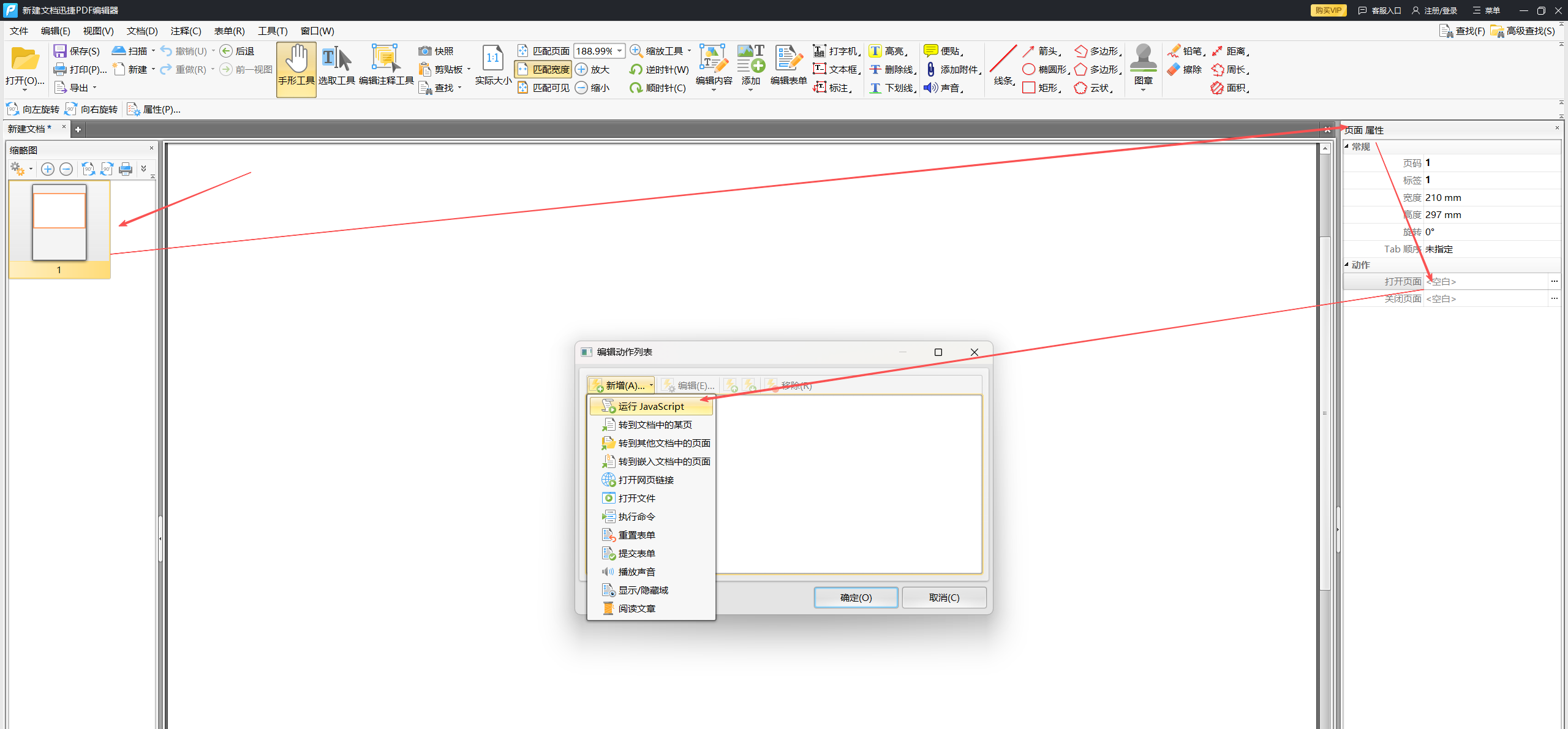The width and height of the screenshot is (1568, 729).
Task: Click the thumbnail panel print icon
Action: click(126, 169)
